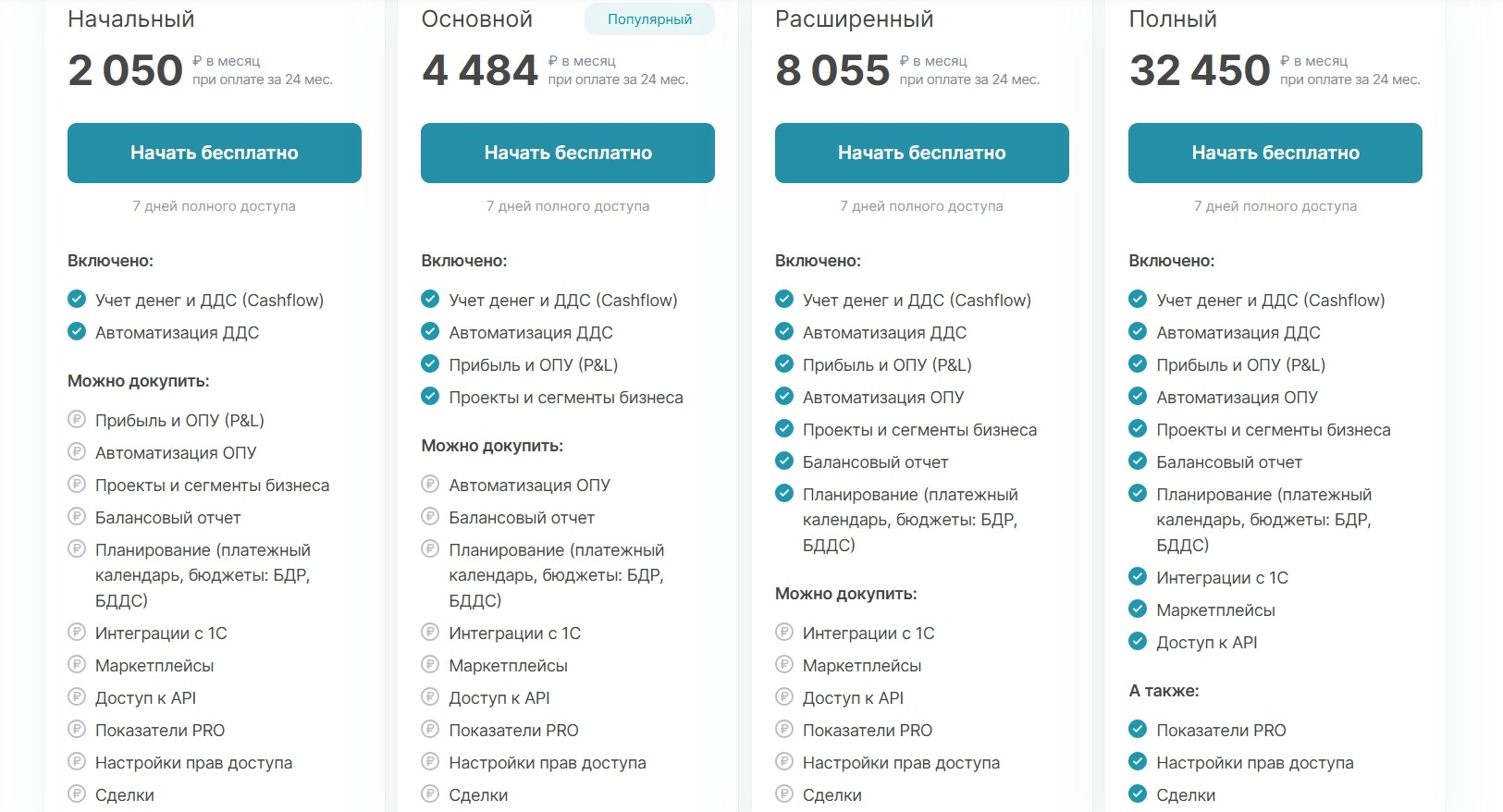
Task: Click Настройки прав доступа item in Расширенный plan
Action: click(x=901, y=763)
